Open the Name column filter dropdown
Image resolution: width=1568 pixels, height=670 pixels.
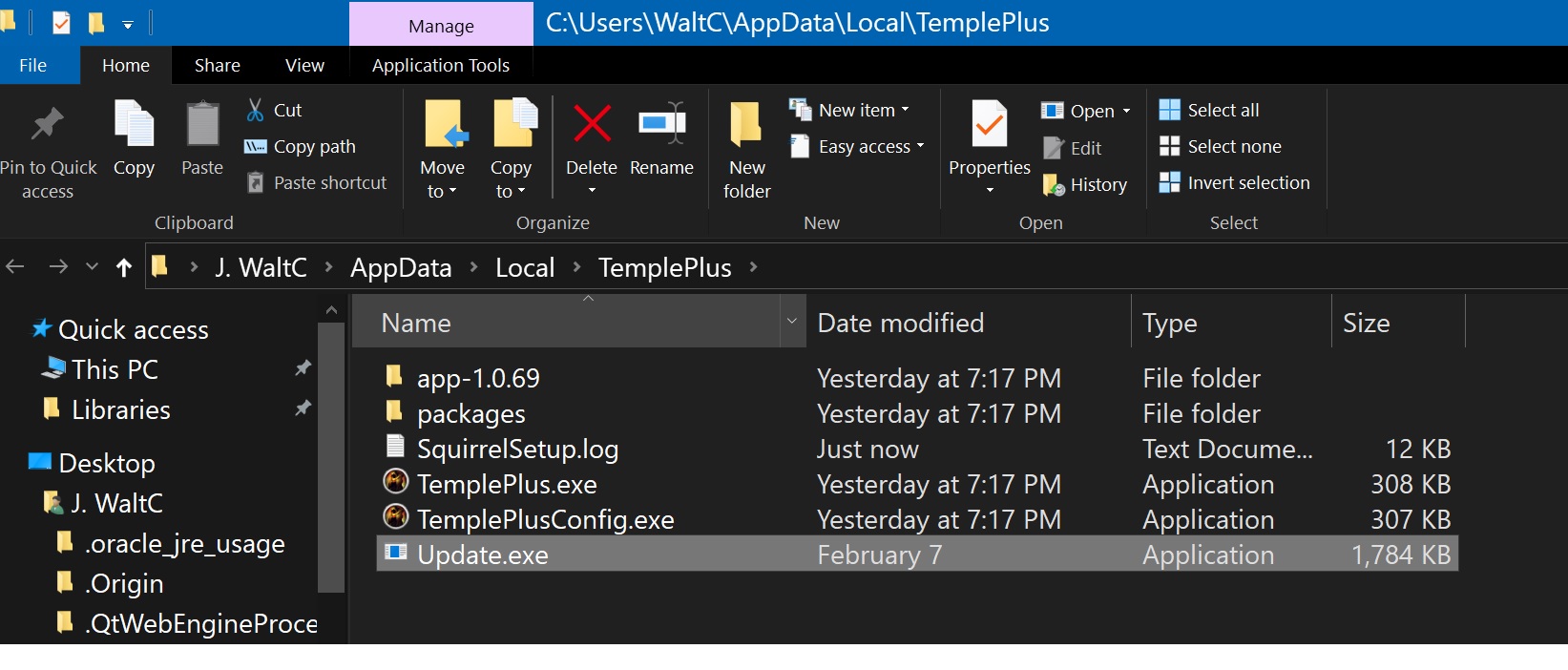point(792,322)
